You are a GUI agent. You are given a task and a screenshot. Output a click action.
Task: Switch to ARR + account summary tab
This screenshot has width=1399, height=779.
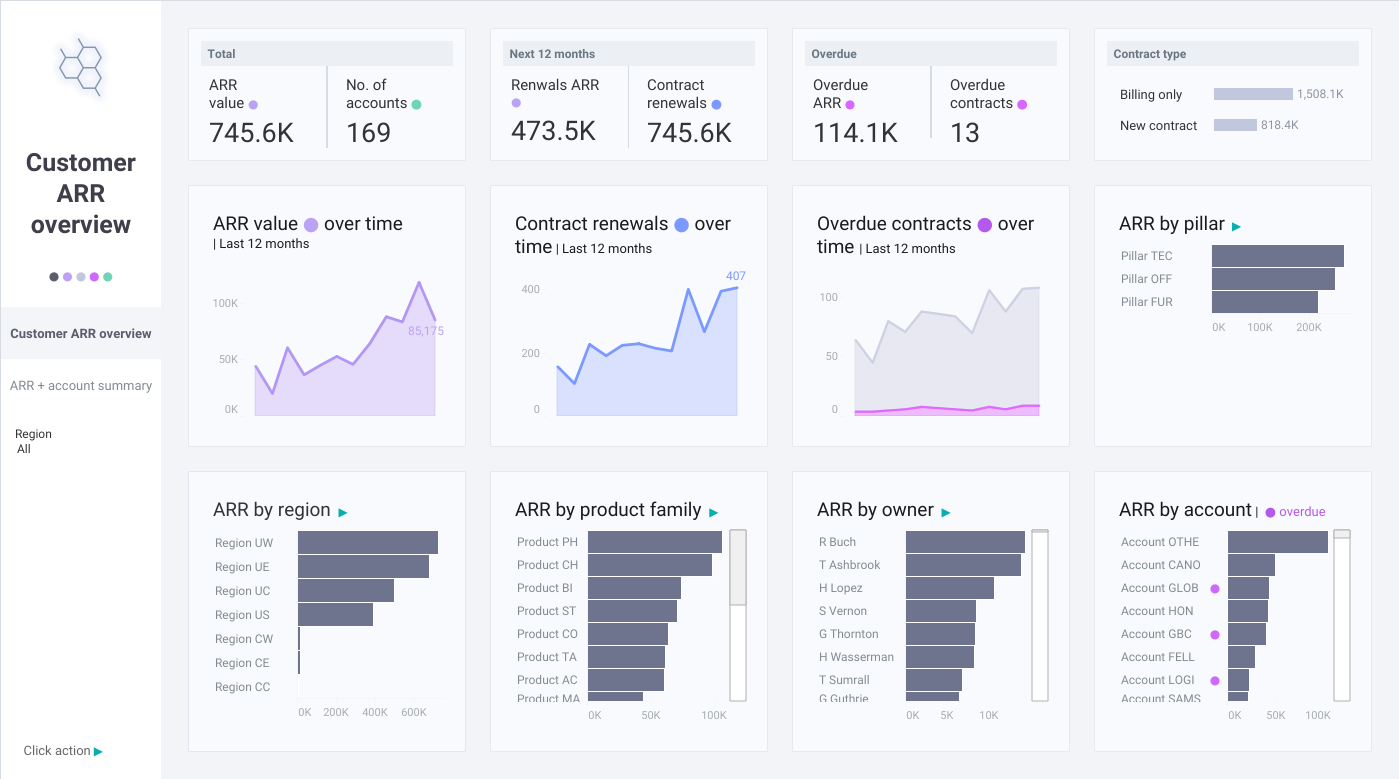click(81, 386)
